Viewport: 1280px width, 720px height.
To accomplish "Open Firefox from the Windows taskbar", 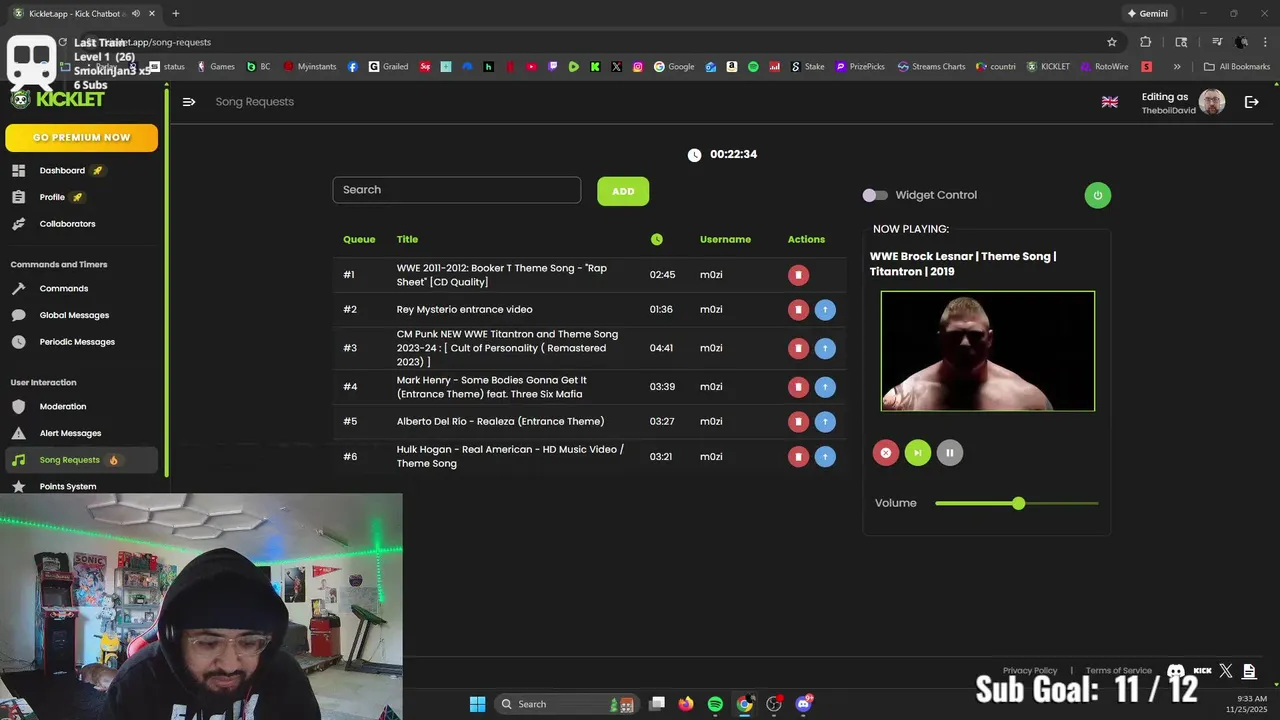I will [x=686, y=704].
